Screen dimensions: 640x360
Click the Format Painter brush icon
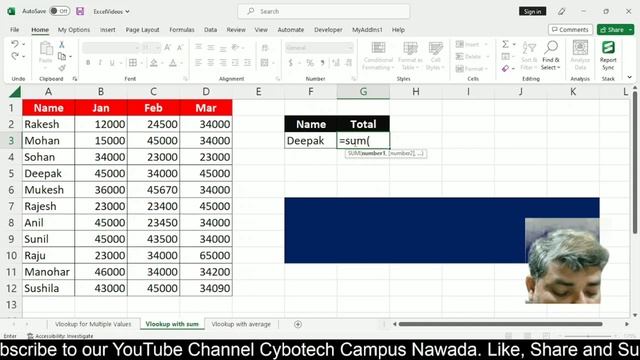click(x=62, y=68)
